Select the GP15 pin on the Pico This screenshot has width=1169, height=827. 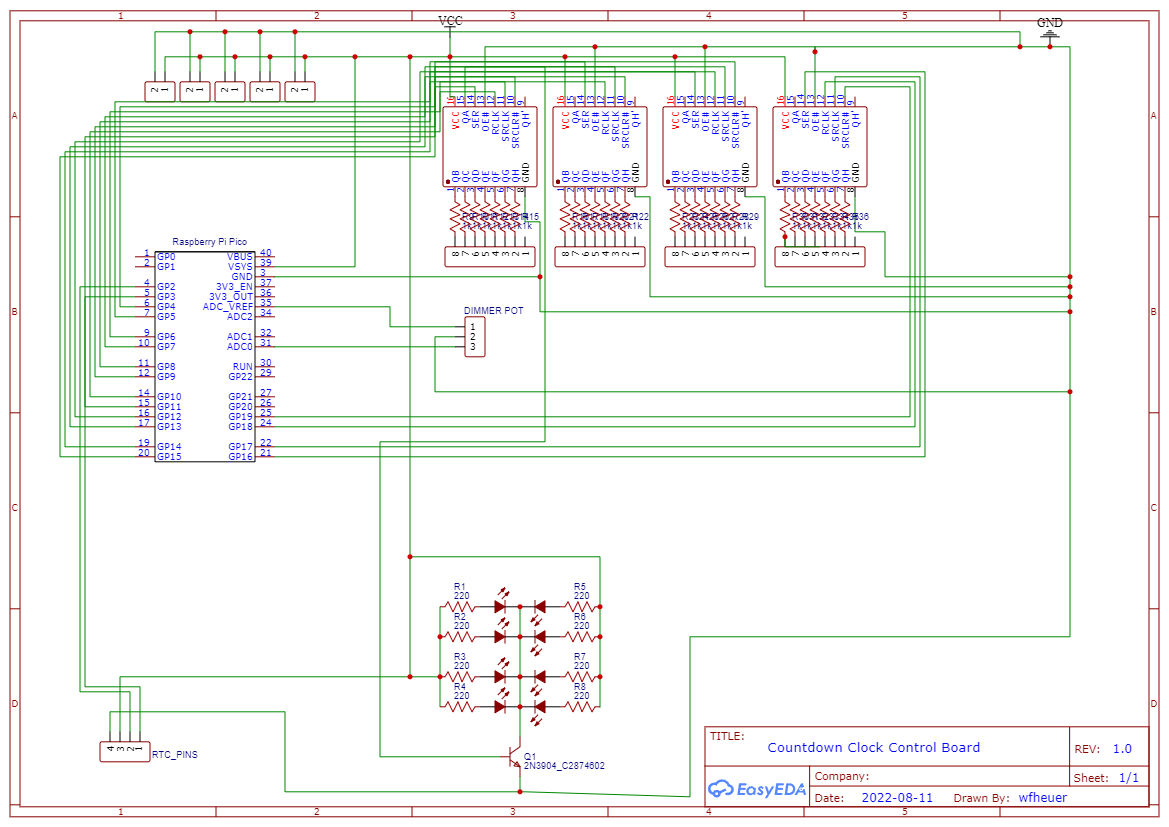point(168,457)
